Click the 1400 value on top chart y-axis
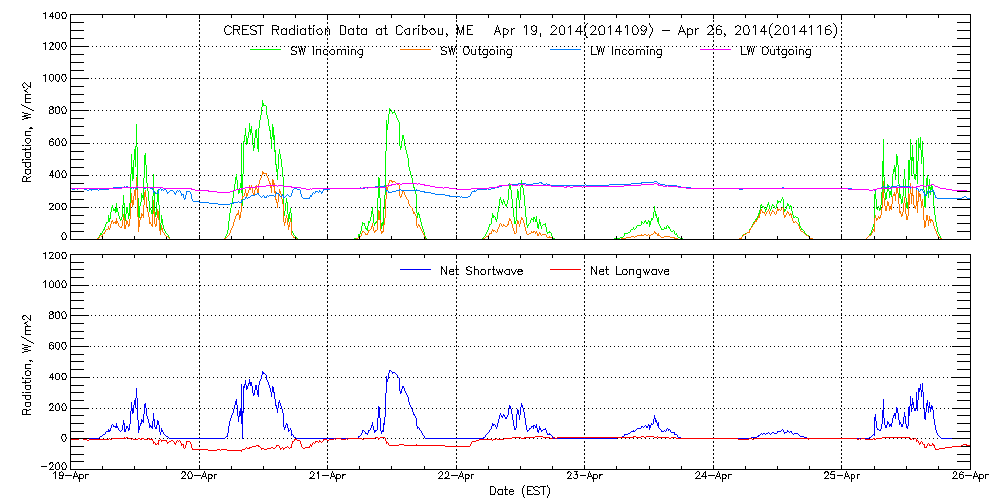Viewport: 1000px width, 500px height. pos(55,17)
